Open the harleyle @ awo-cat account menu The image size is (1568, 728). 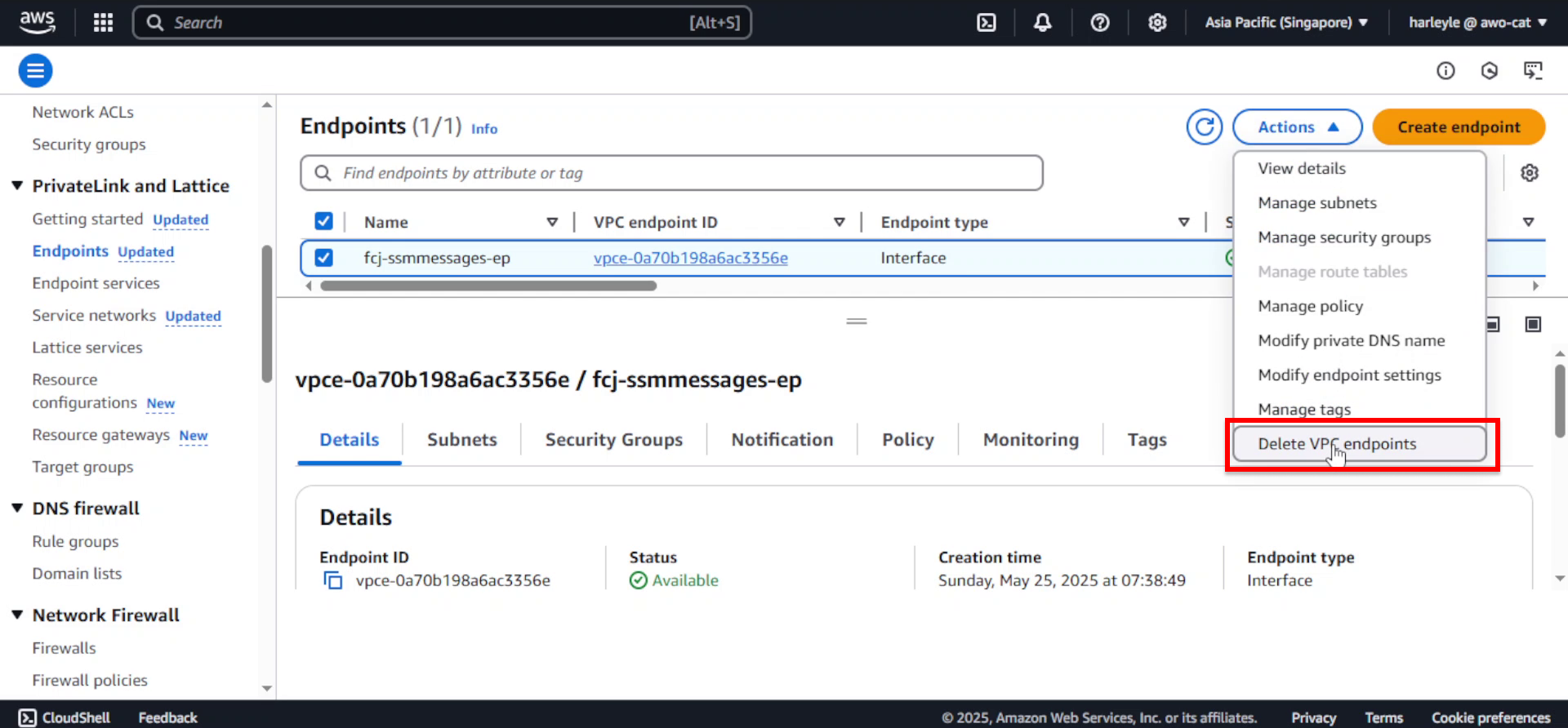tap(1477, 22)
